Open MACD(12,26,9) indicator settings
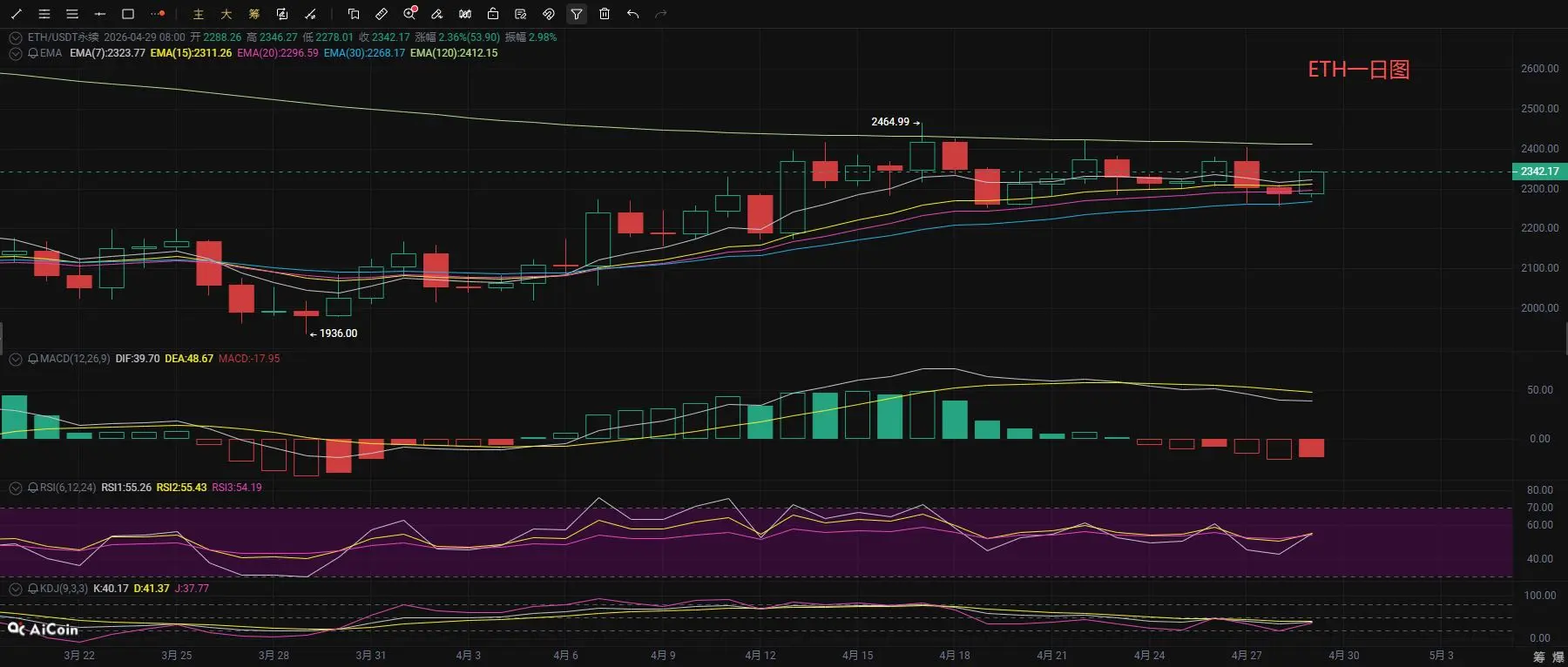The image size is (1568, 667). click(75, 359)
